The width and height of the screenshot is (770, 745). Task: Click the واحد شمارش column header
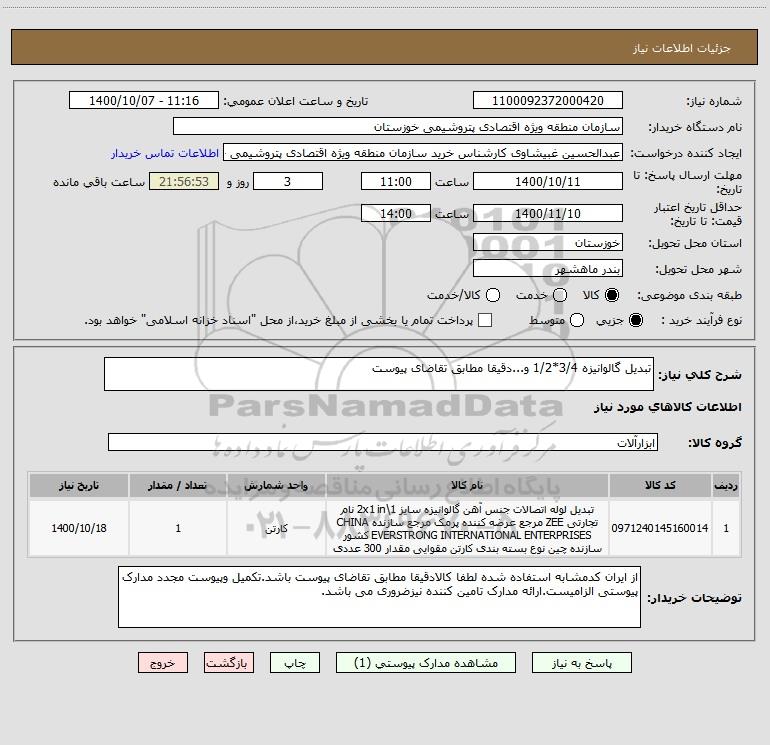pyautogui.click(x=276, y=486)
